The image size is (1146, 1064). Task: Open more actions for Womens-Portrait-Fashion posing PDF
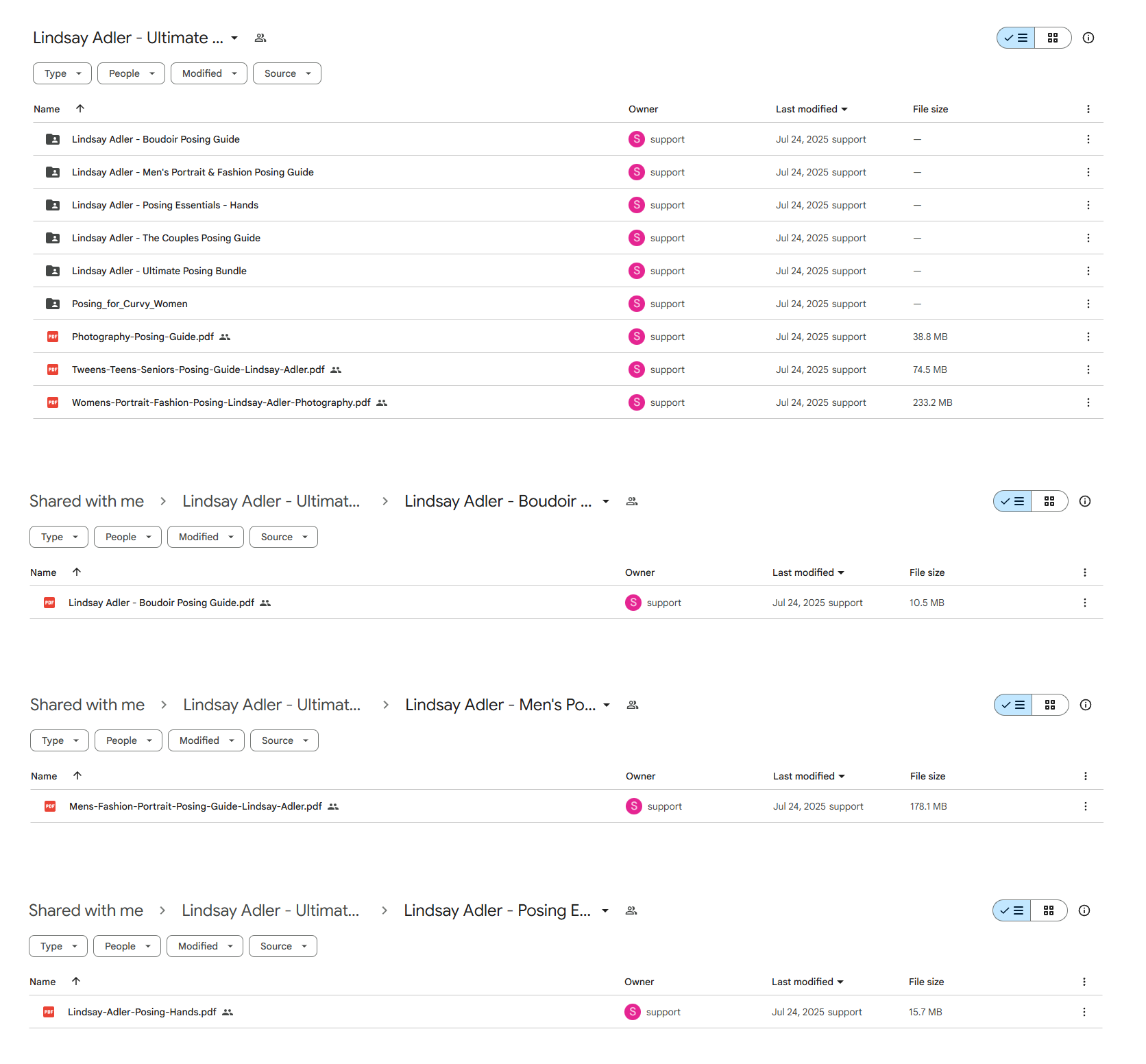1088,402
